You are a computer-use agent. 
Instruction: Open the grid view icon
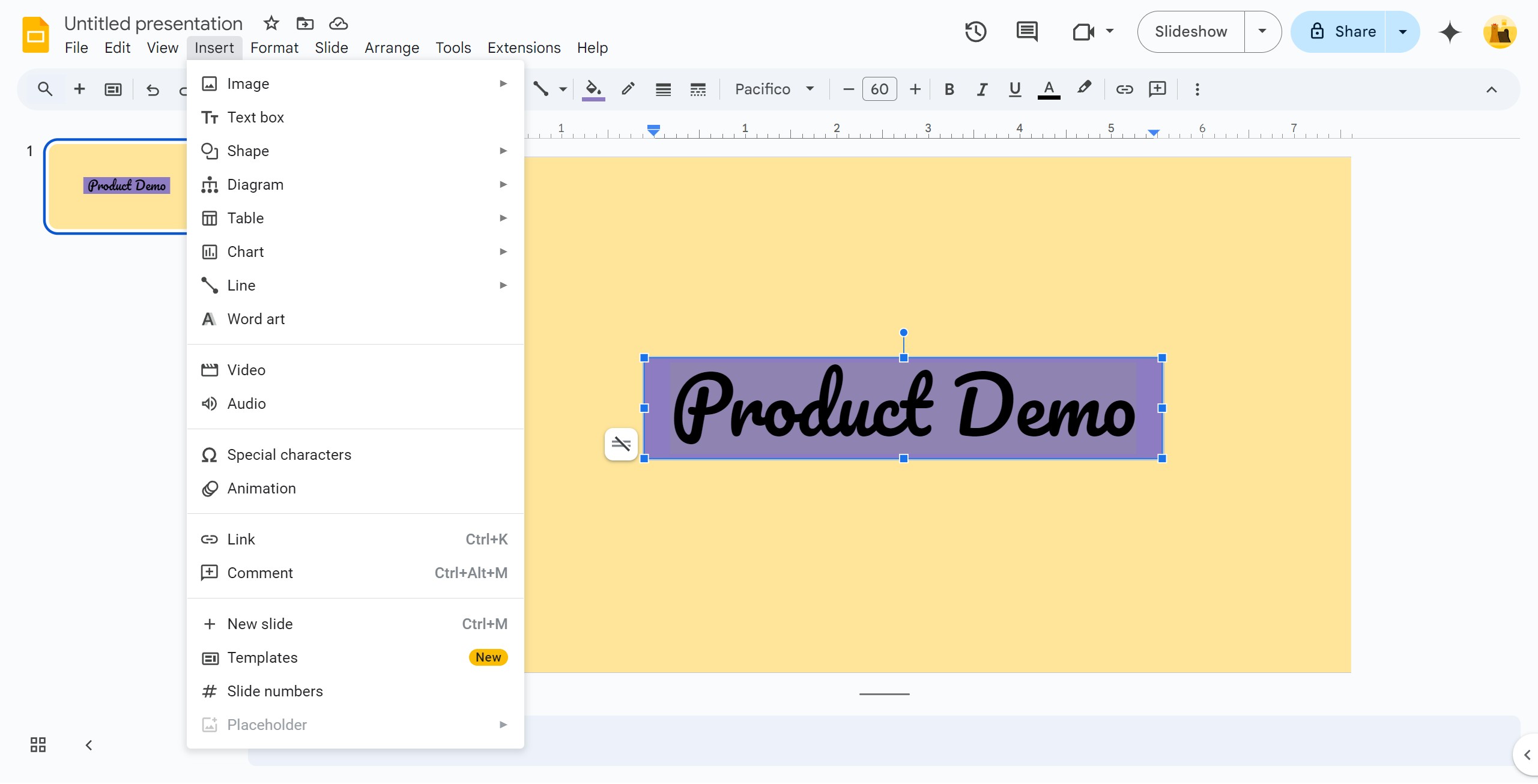(38, 745)
